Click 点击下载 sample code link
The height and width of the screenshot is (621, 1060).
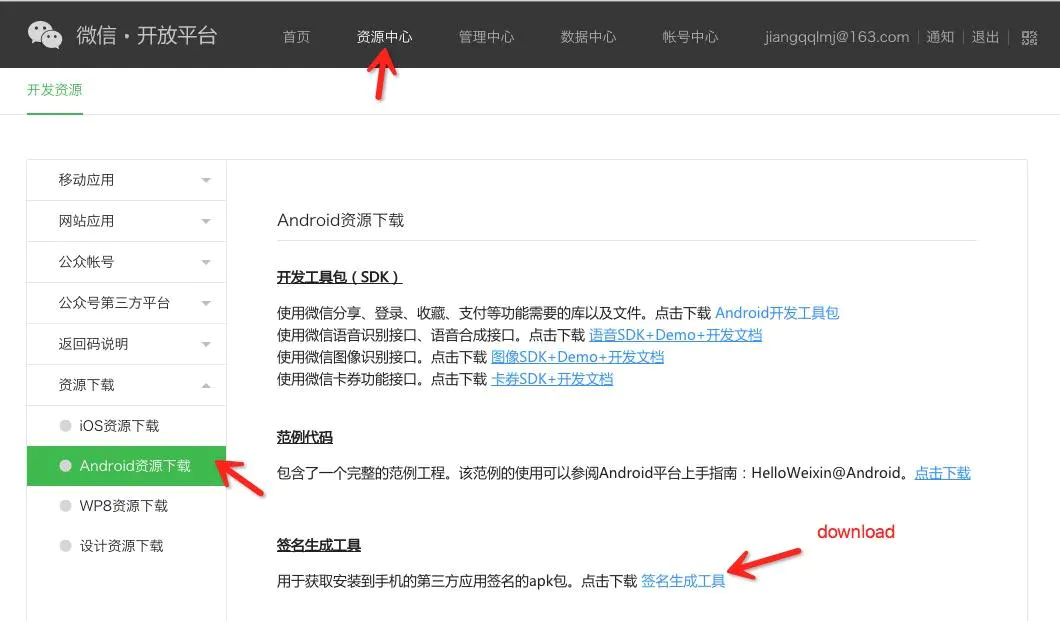pos(942,473)
